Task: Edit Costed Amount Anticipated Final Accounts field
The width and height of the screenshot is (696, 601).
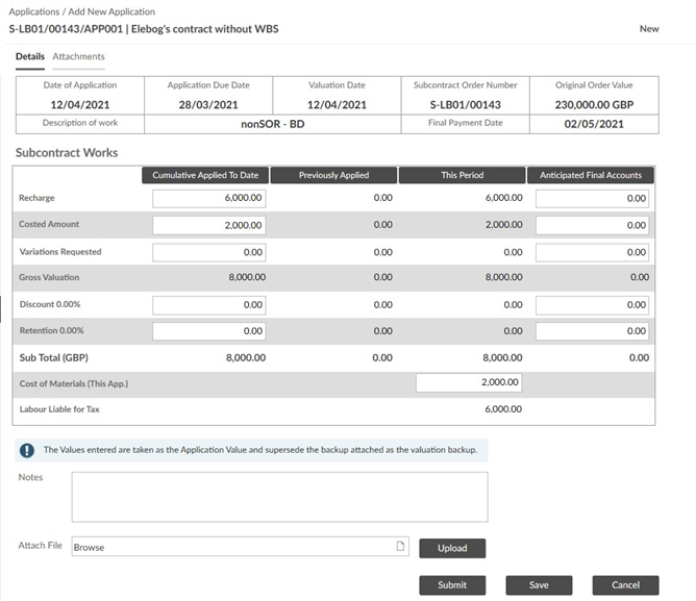Action: [x=593, y=225]
